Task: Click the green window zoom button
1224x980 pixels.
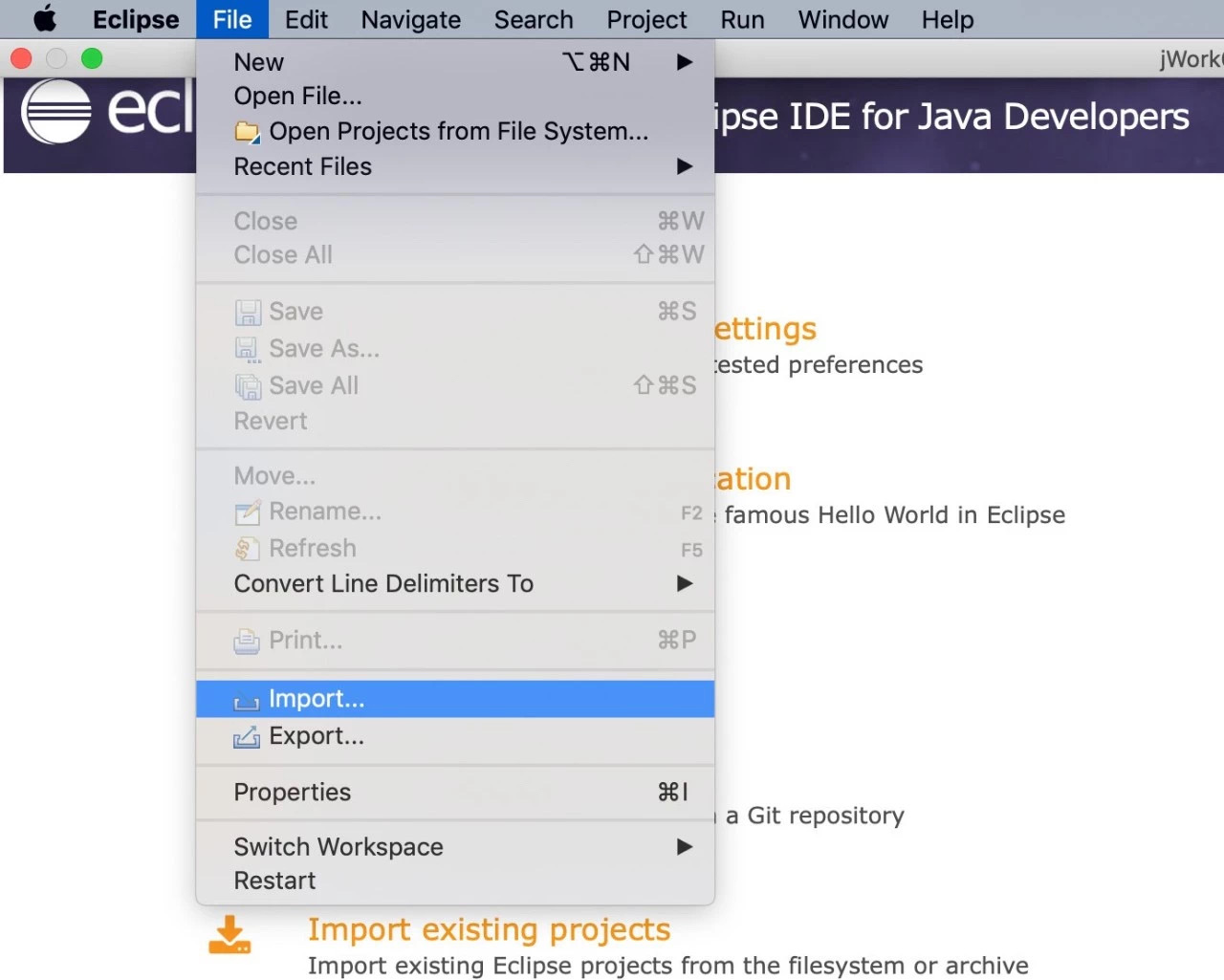Action: [x=92, y=59]
